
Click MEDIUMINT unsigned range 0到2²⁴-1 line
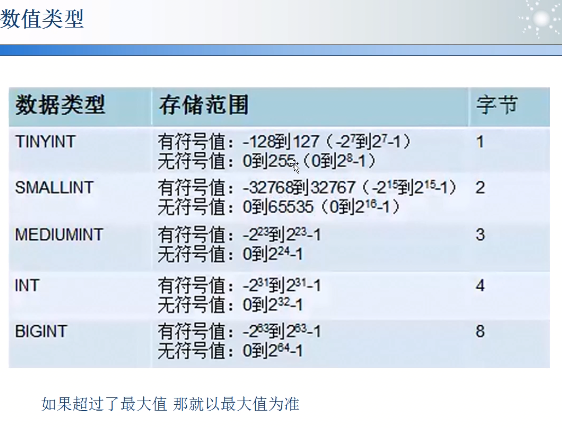tap(230, 254)
